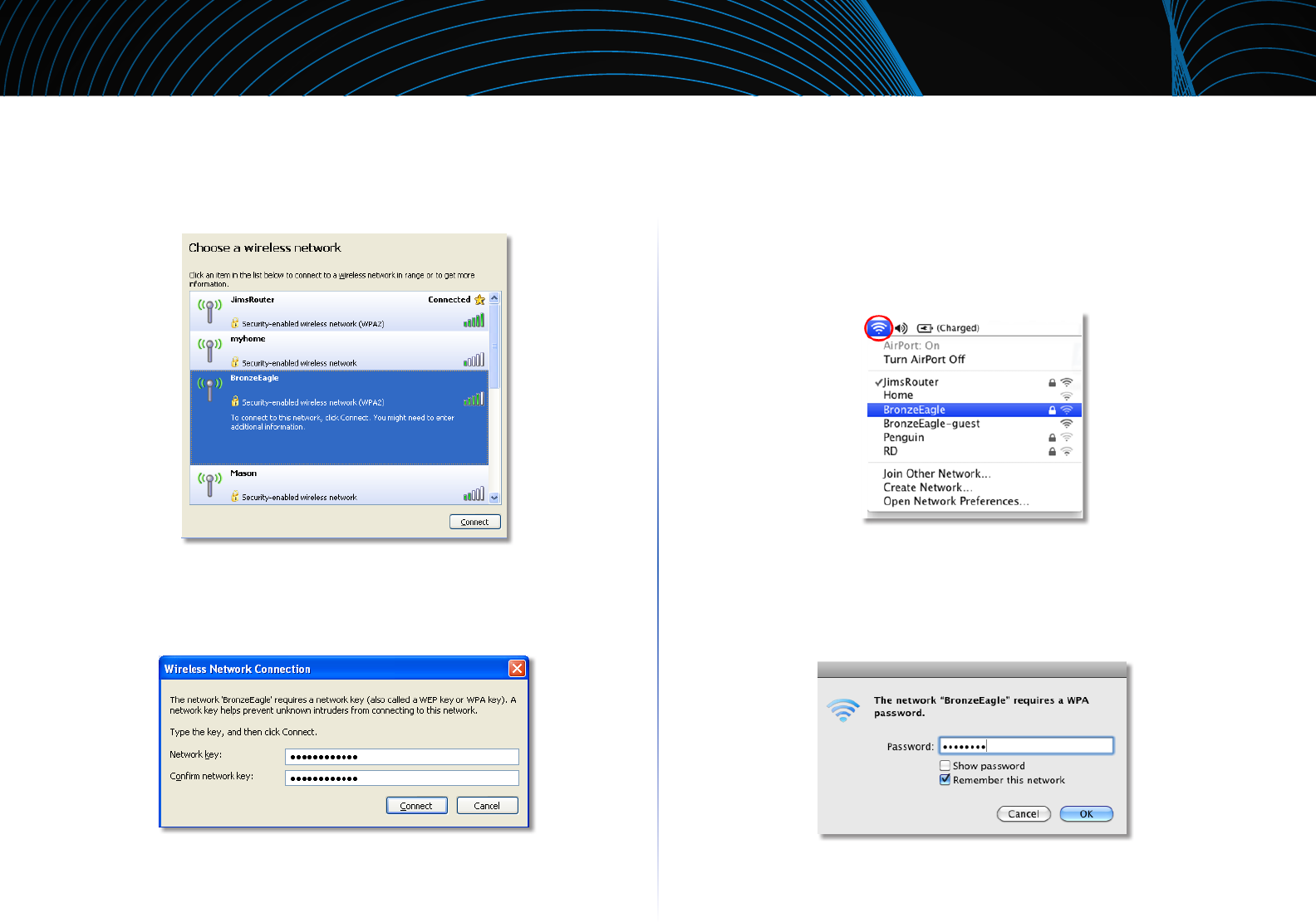Click the AirPort Wi-Fi icon in the Mac menu bar
1316x923 pixels.
[878, 328]
